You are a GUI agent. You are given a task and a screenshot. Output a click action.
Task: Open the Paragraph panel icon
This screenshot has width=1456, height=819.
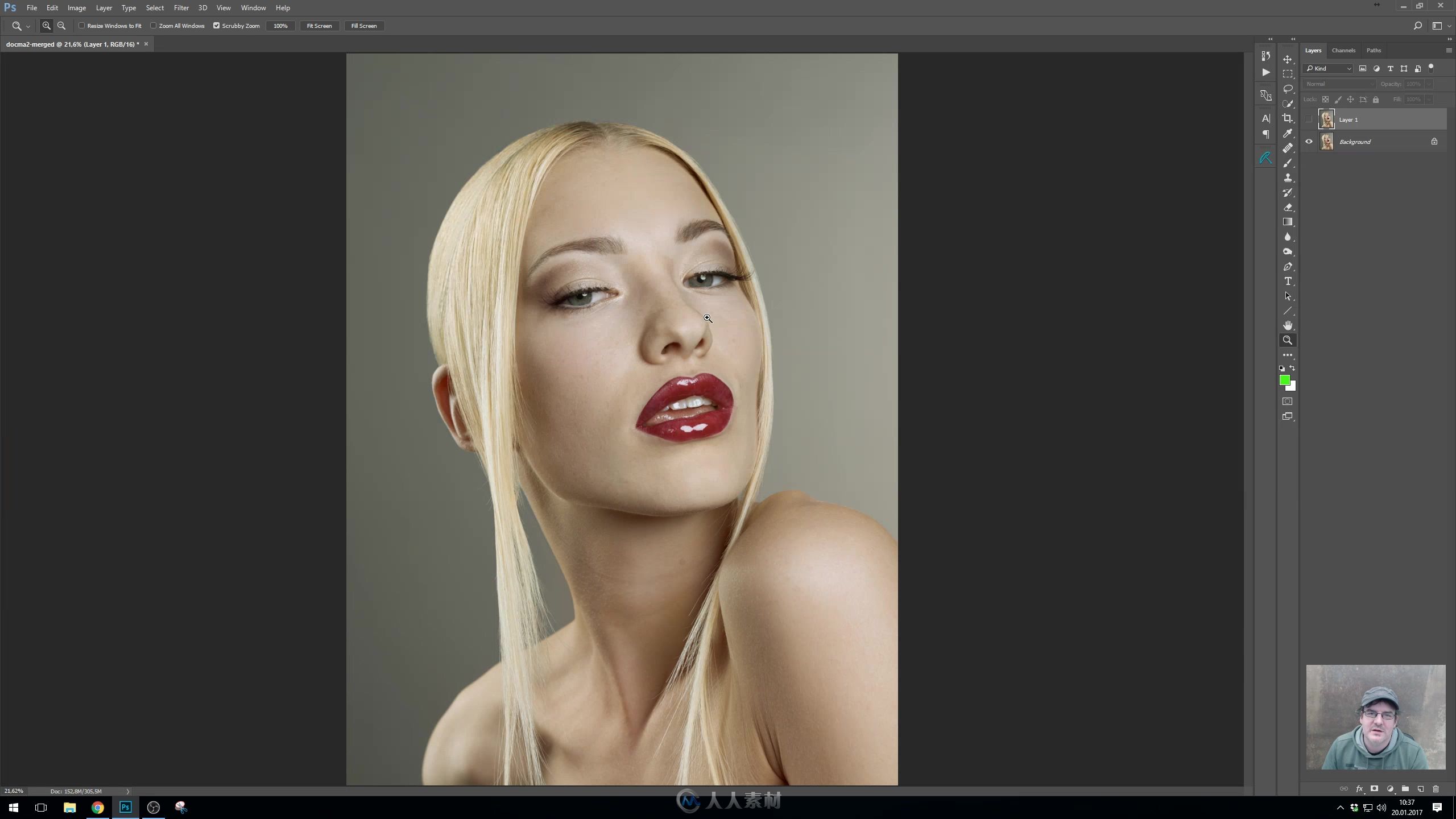[x=1265, y=134]
